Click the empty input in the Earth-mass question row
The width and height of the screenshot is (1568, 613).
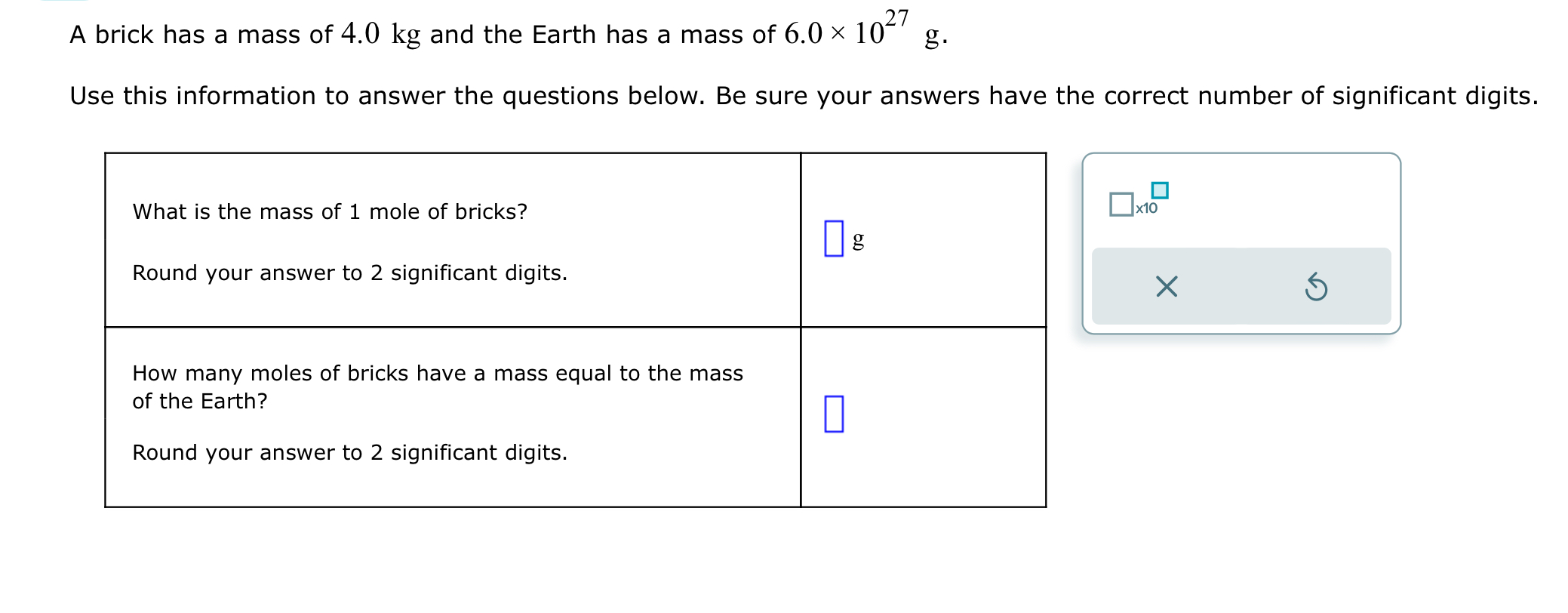(x=834, y=413)
